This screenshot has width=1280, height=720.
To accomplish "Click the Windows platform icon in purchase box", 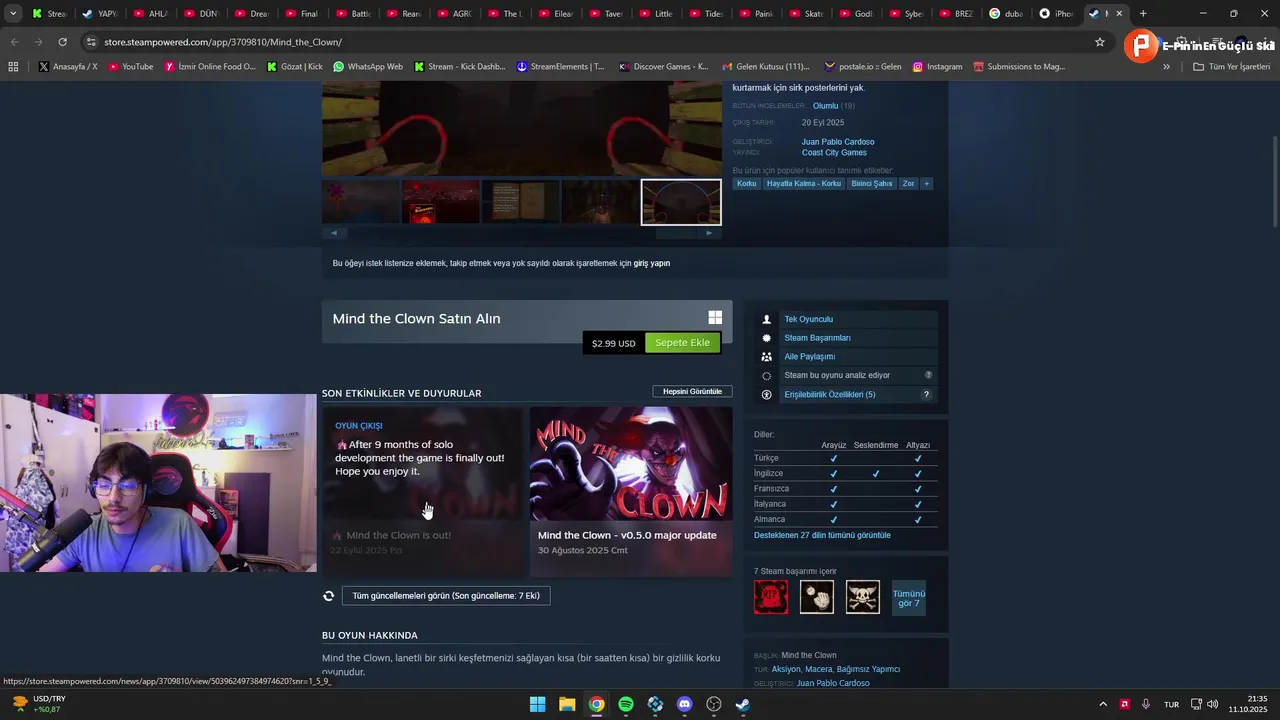I will pyautogui.click(x=715, y=318).
